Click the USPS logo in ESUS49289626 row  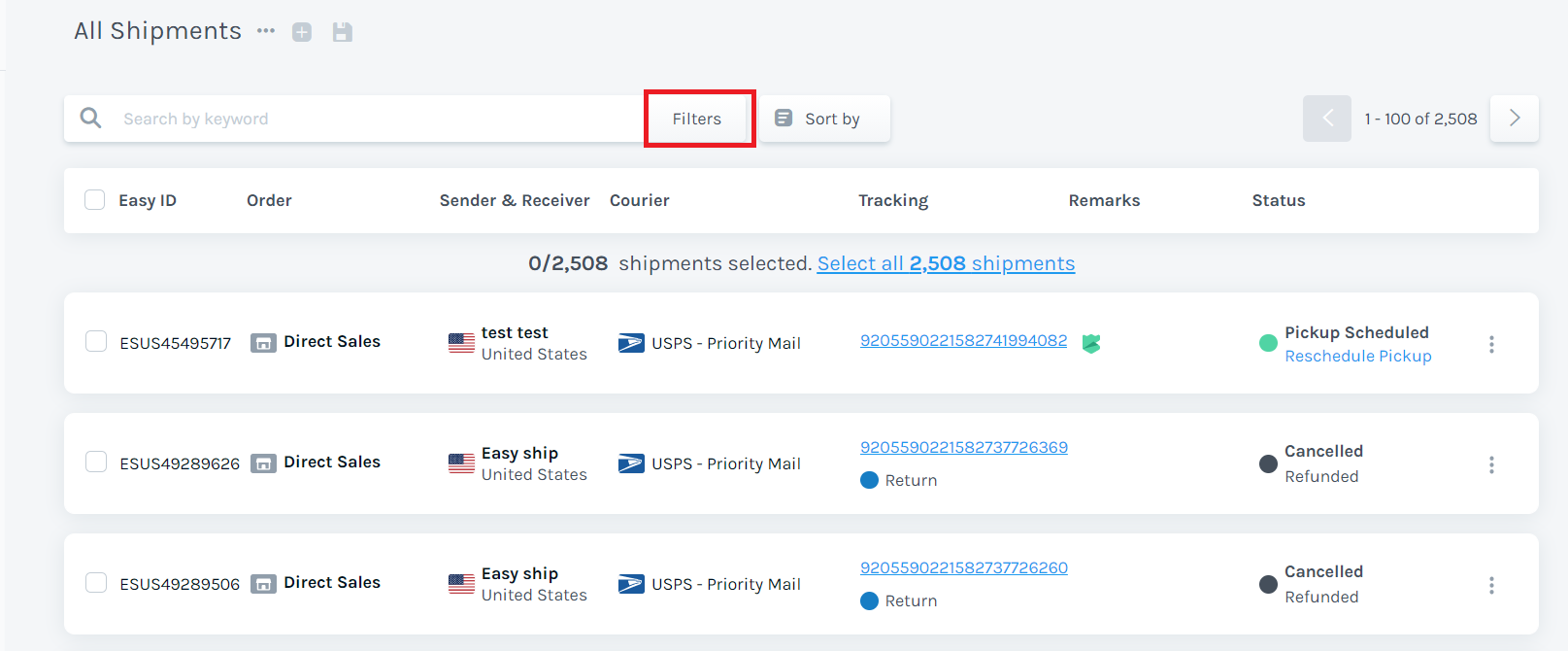(631, 463)
